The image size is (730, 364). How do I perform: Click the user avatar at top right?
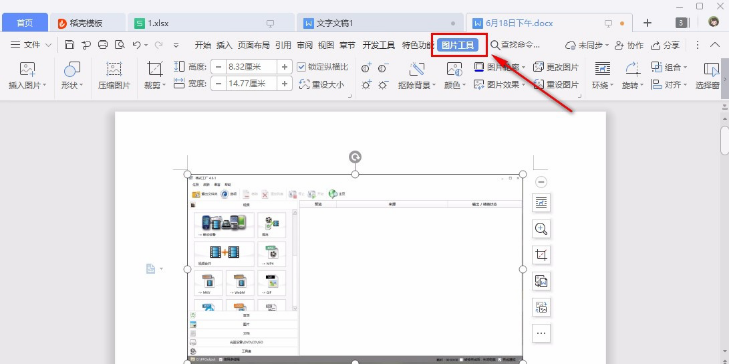(x=714, y=22)
